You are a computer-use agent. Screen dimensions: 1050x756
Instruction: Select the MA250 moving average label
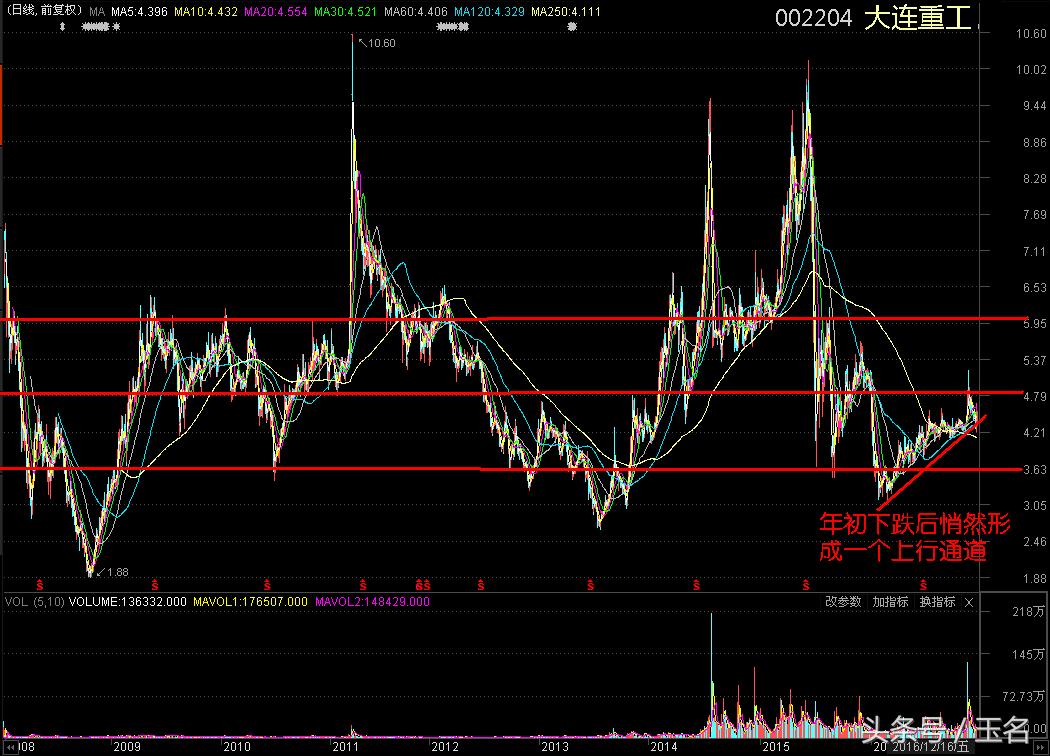tap(565, 13)
